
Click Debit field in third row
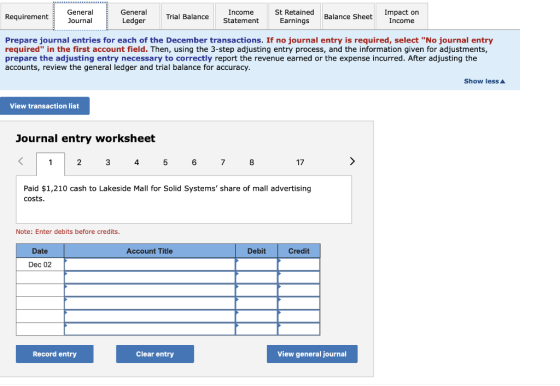[x=256, y=290]
